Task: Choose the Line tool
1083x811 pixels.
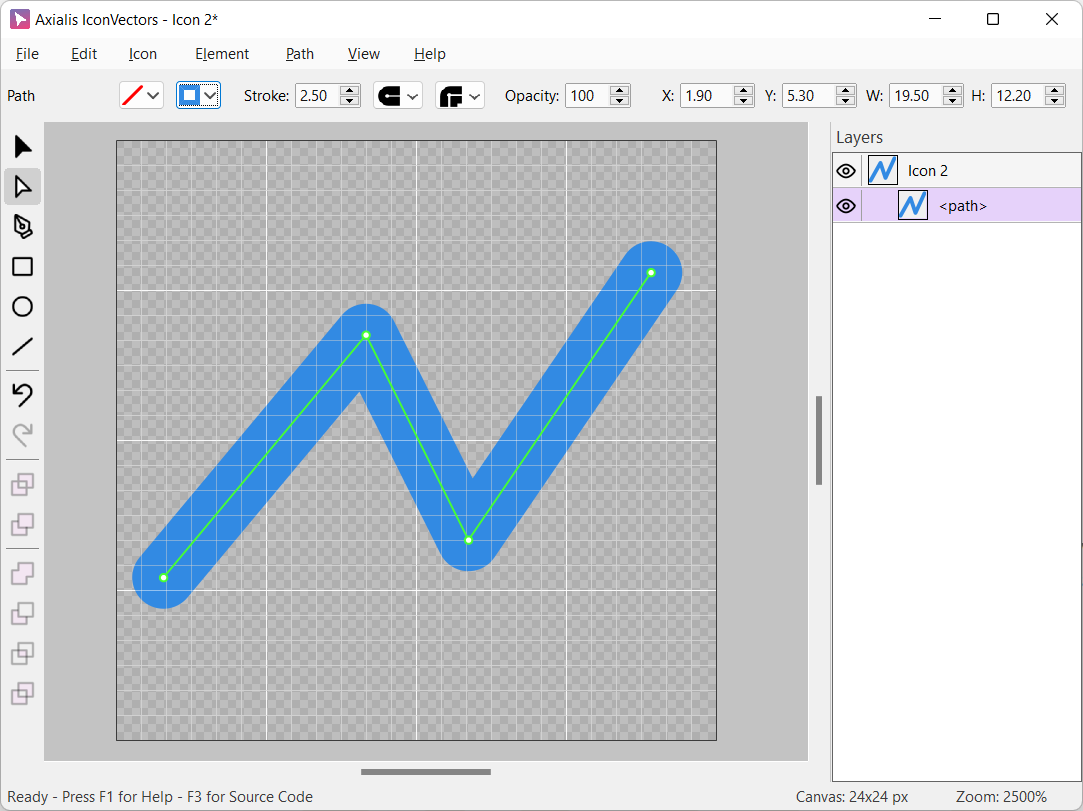Action: [x=22, y=347]
